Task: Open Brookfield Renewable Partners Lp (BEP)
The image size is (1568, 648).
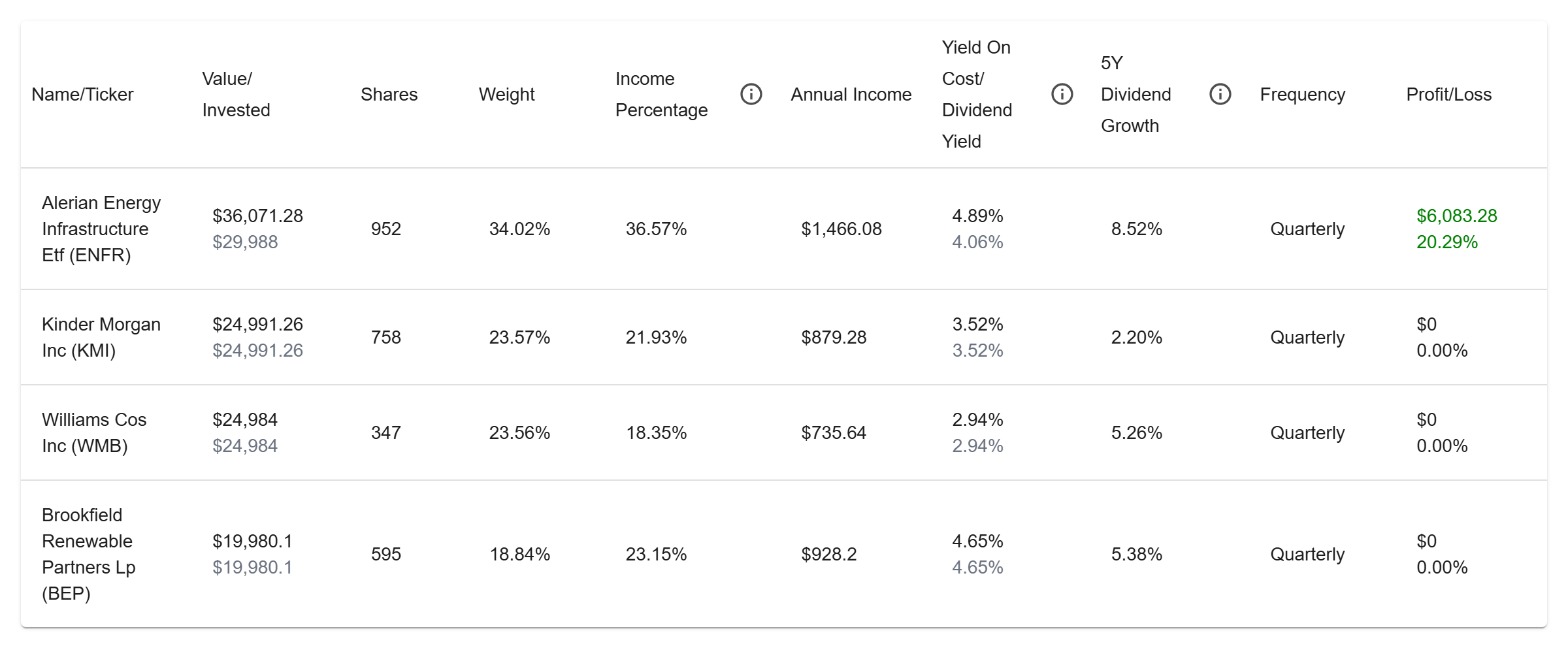Action: click(88, 555)
